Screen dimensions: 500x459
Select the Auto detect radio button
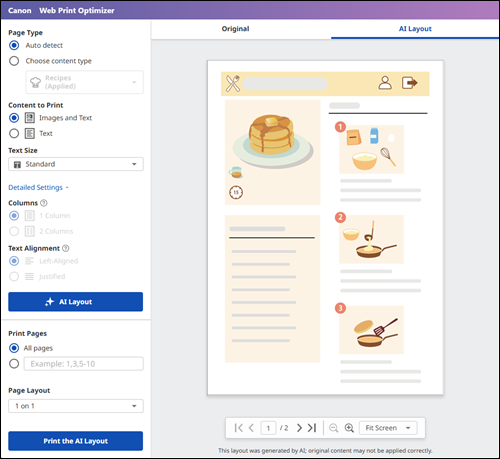point(14,45)
